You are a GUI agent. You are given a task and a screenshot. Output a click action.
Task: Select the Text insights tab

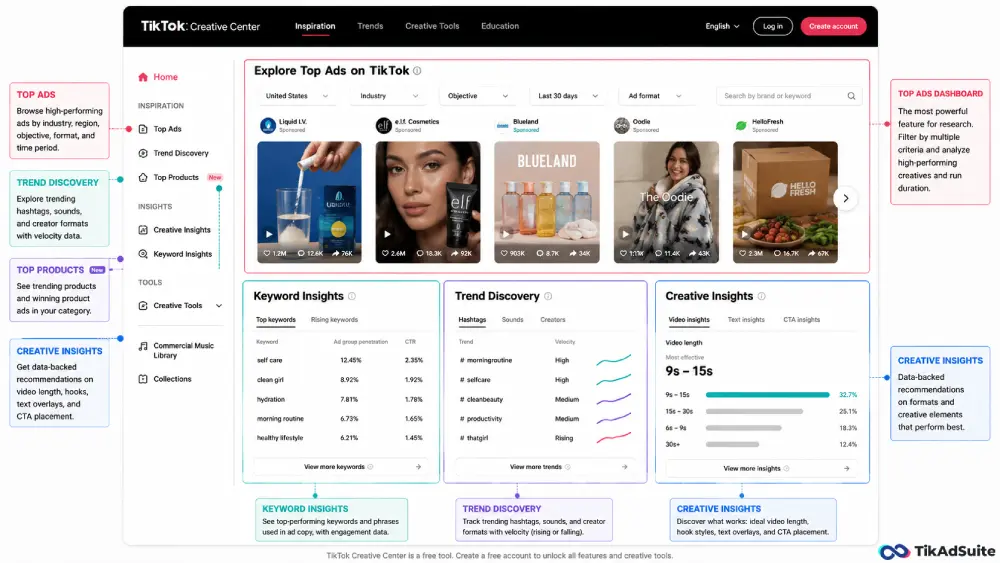point(746,319)
